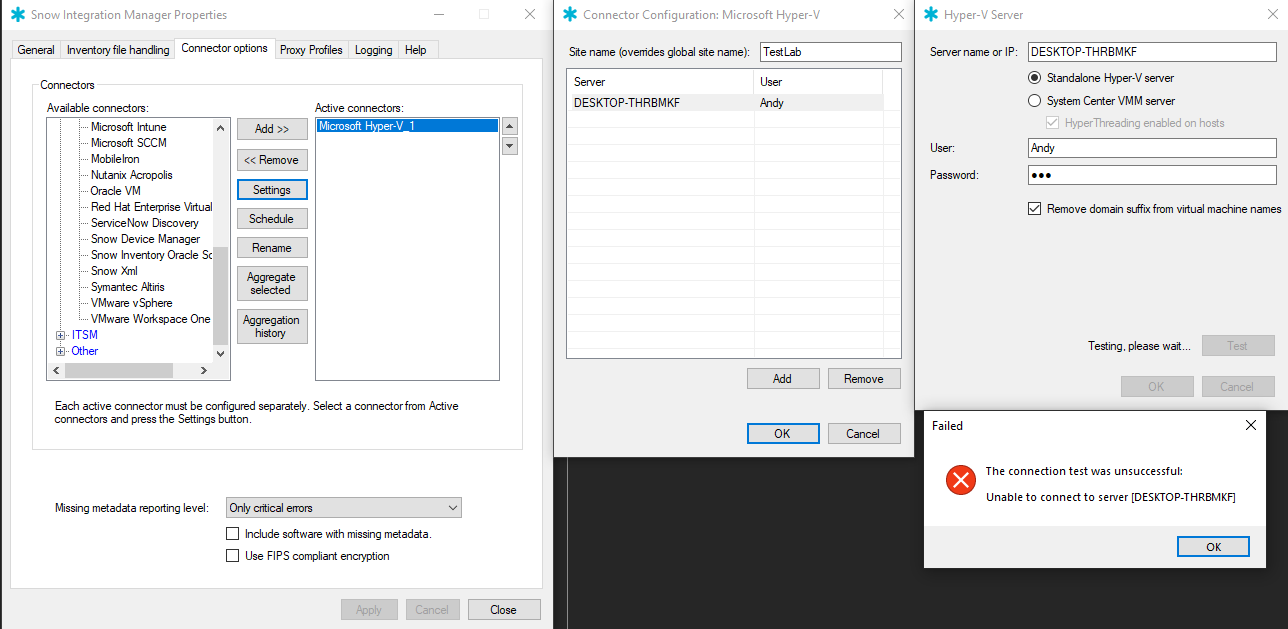Click the User column header
The image size is (1288, 629).
(818, 82)
